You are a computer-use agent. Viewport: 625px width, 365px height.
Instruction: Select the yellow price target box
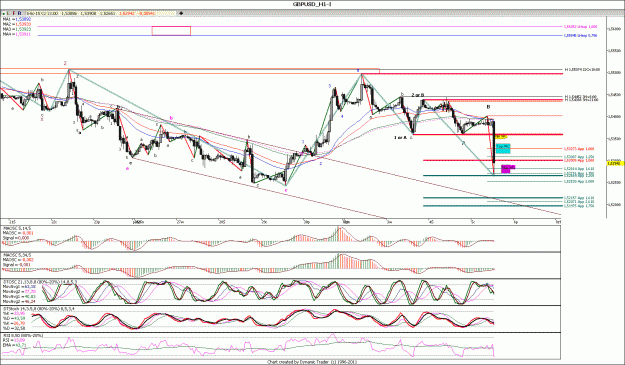pyautogui.click(x=501, y=137)
